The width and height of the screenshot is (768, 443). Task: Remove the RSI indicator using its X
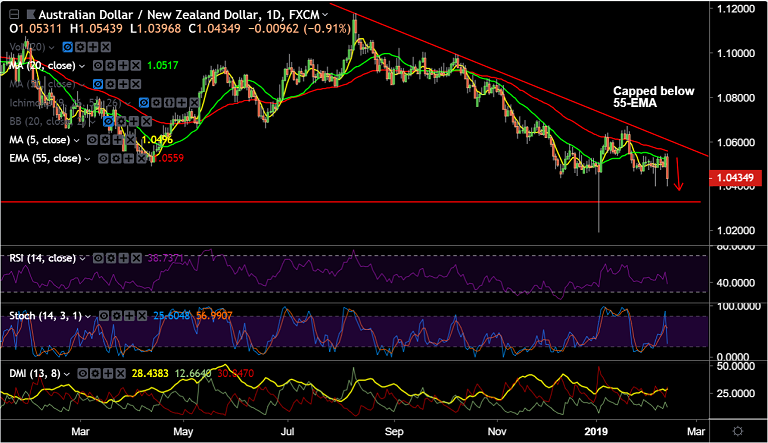136,258
